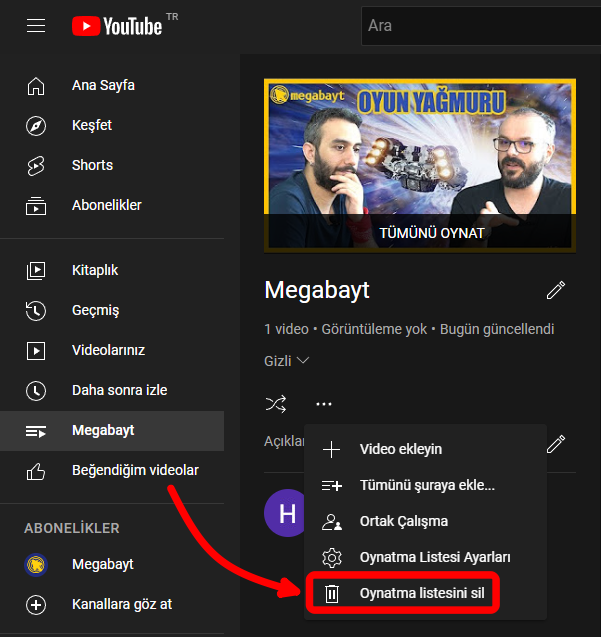Click the shuffle playlist icon

coord(276,404)
